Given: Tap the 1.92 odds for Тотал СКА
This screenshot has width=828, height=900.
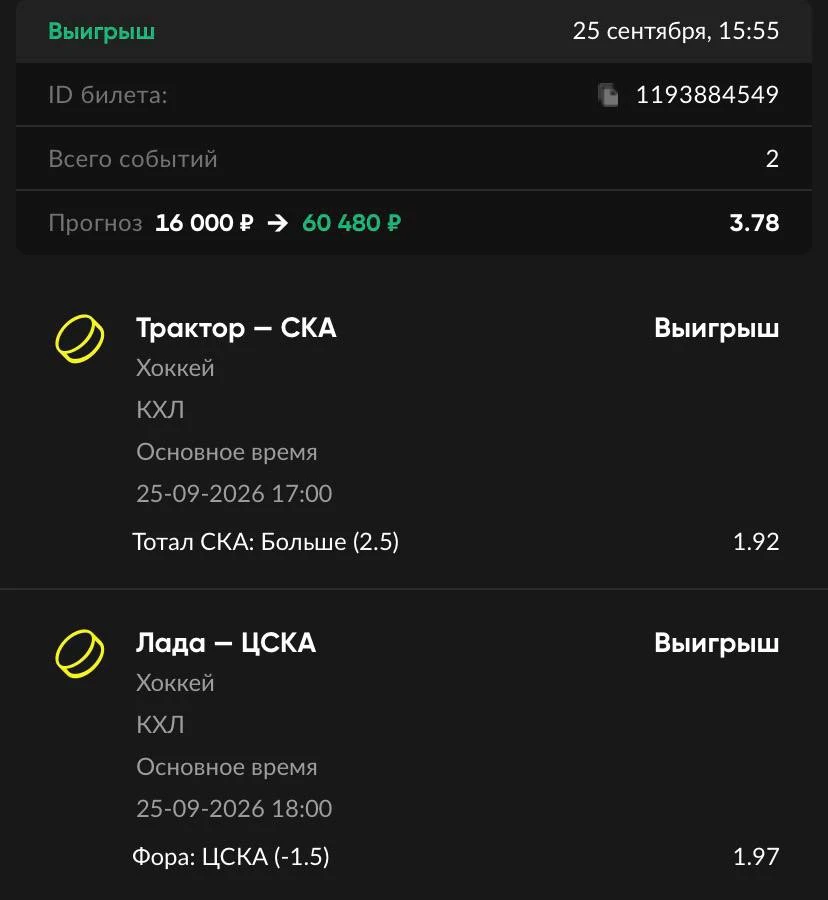Looking at the screenshot, I should tap(756, 542).
